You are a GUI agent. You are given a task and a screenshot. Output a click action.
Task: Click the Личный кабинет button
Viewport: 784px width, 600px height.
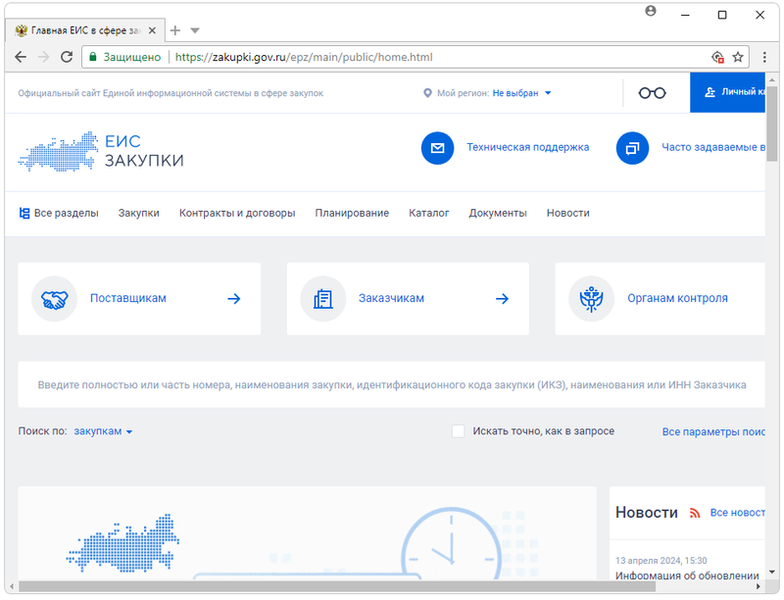(728, 92)
